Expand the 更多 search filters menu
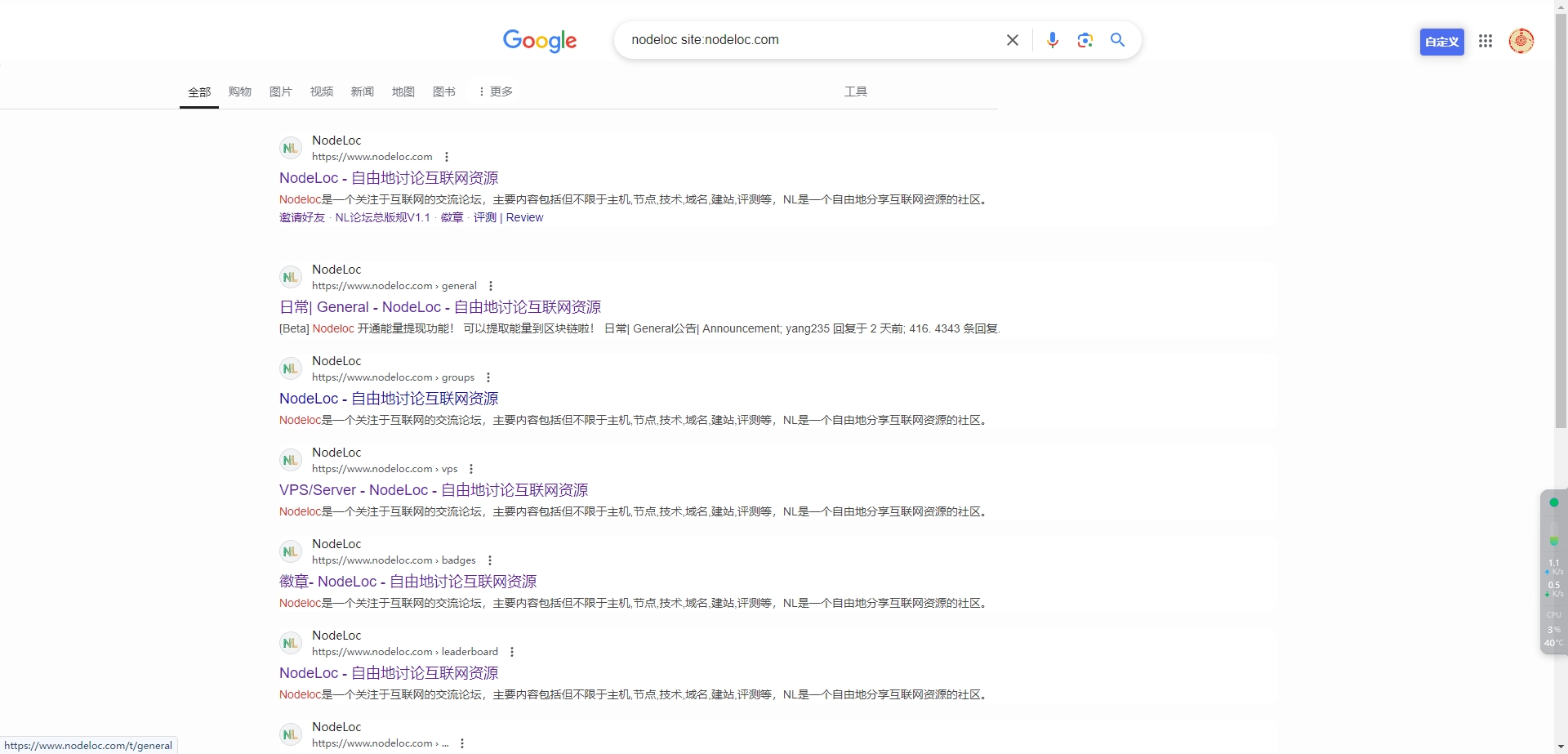 coord(496,91)
